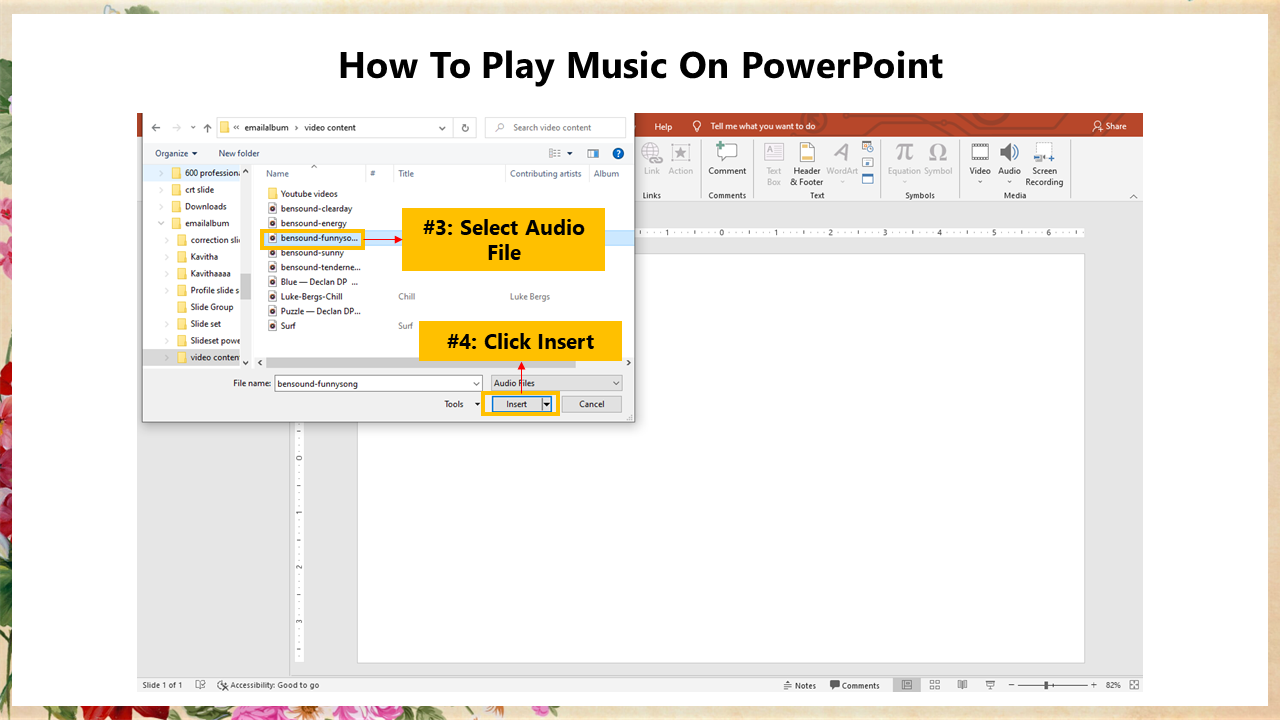Click the File name input field
The width and height of the screenshot is (1280, 720).
pos(378,383)
